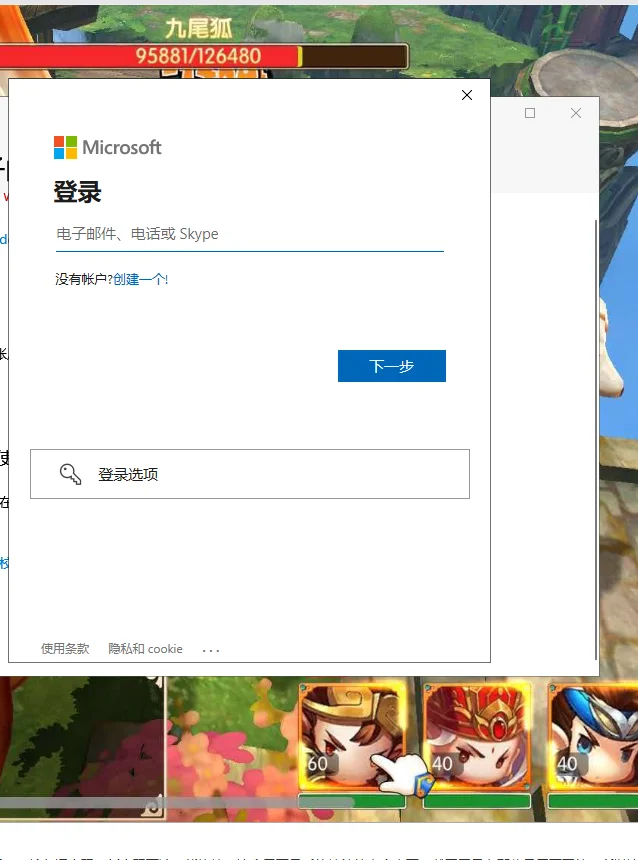
Task: Select the red-helmet level 40 hero portrait
Action: (477, 737)
